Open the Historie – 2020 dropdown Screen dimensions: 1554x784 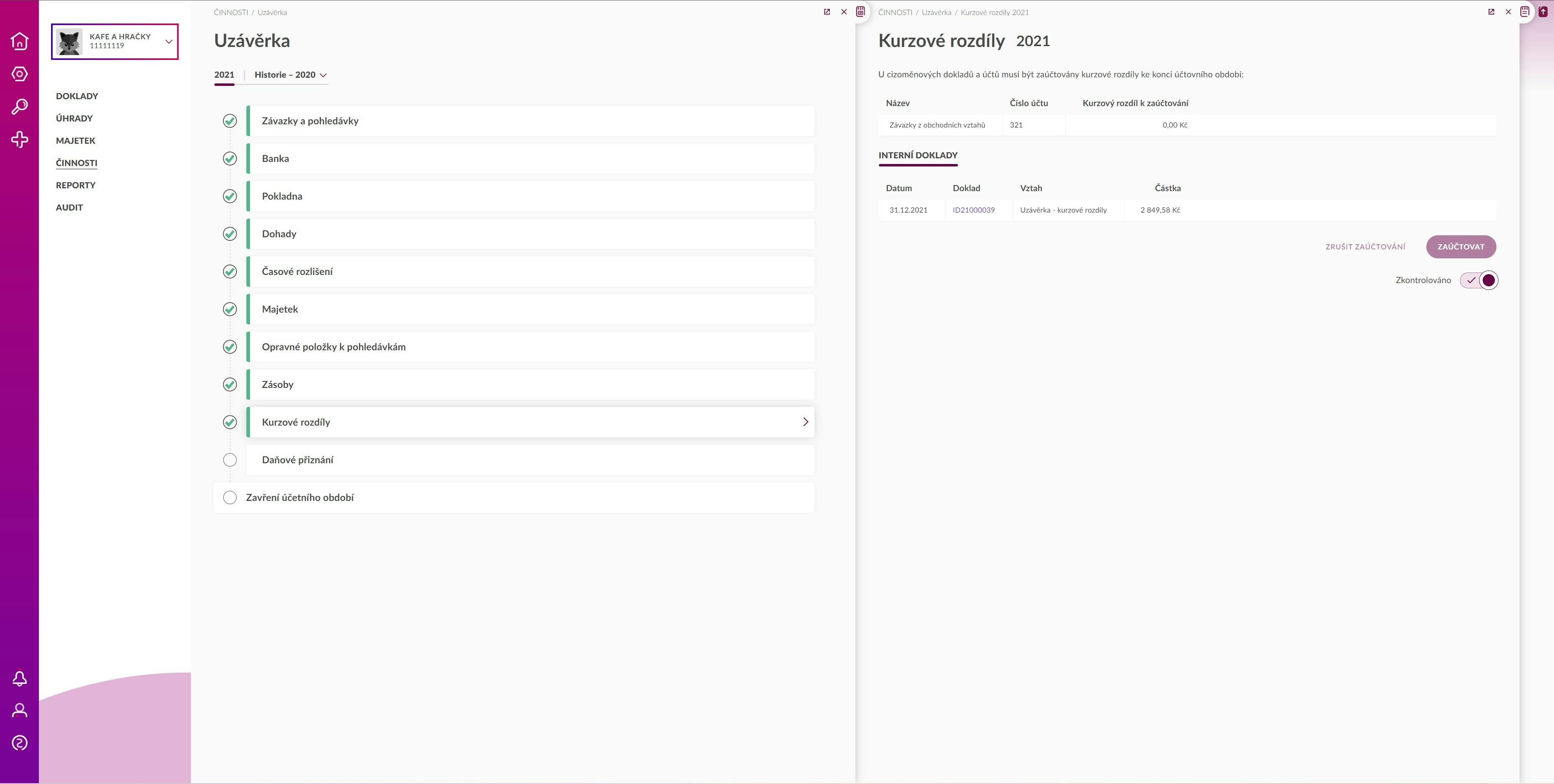(290, 75)
